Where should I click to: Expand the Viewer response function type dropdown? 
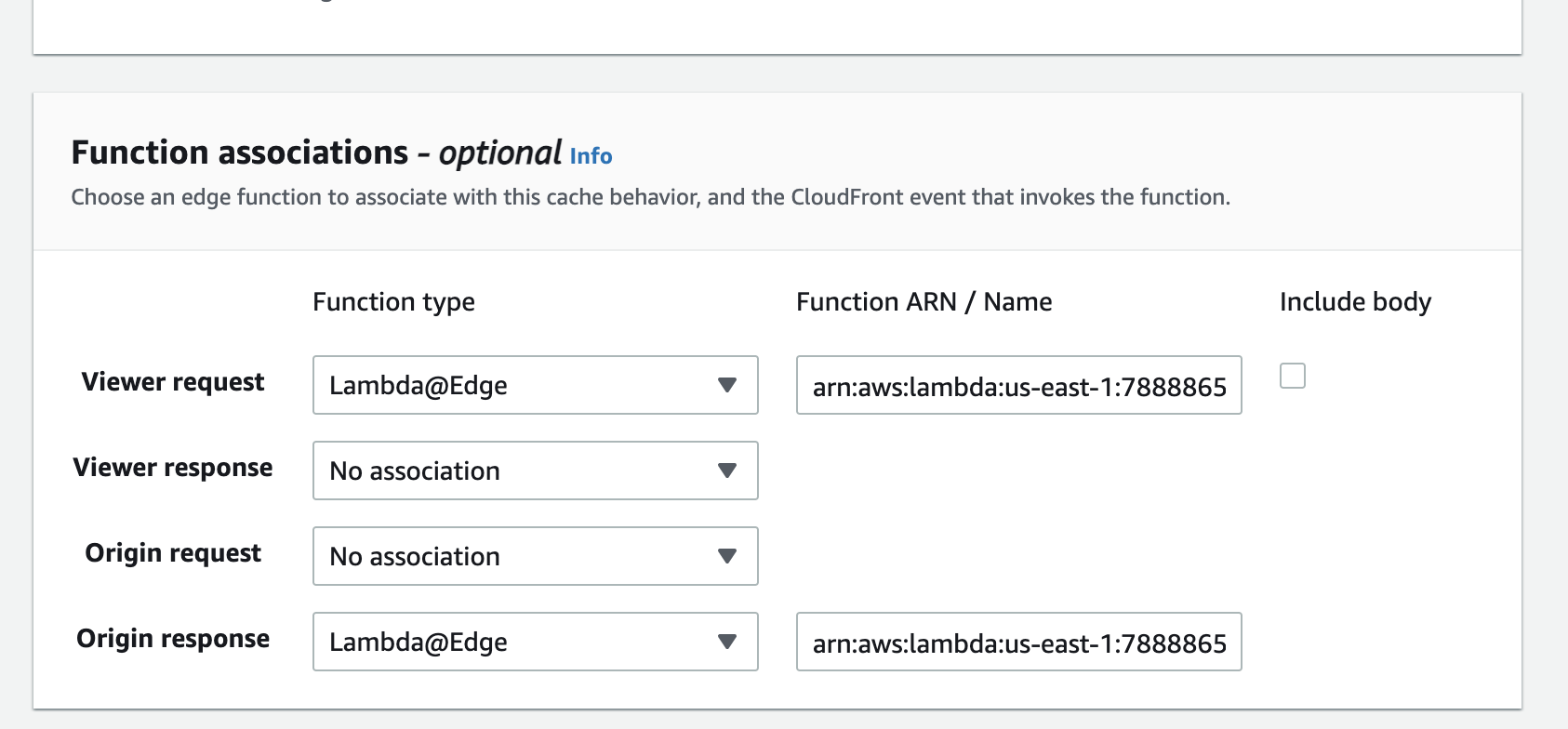click(x=535, y=471)
